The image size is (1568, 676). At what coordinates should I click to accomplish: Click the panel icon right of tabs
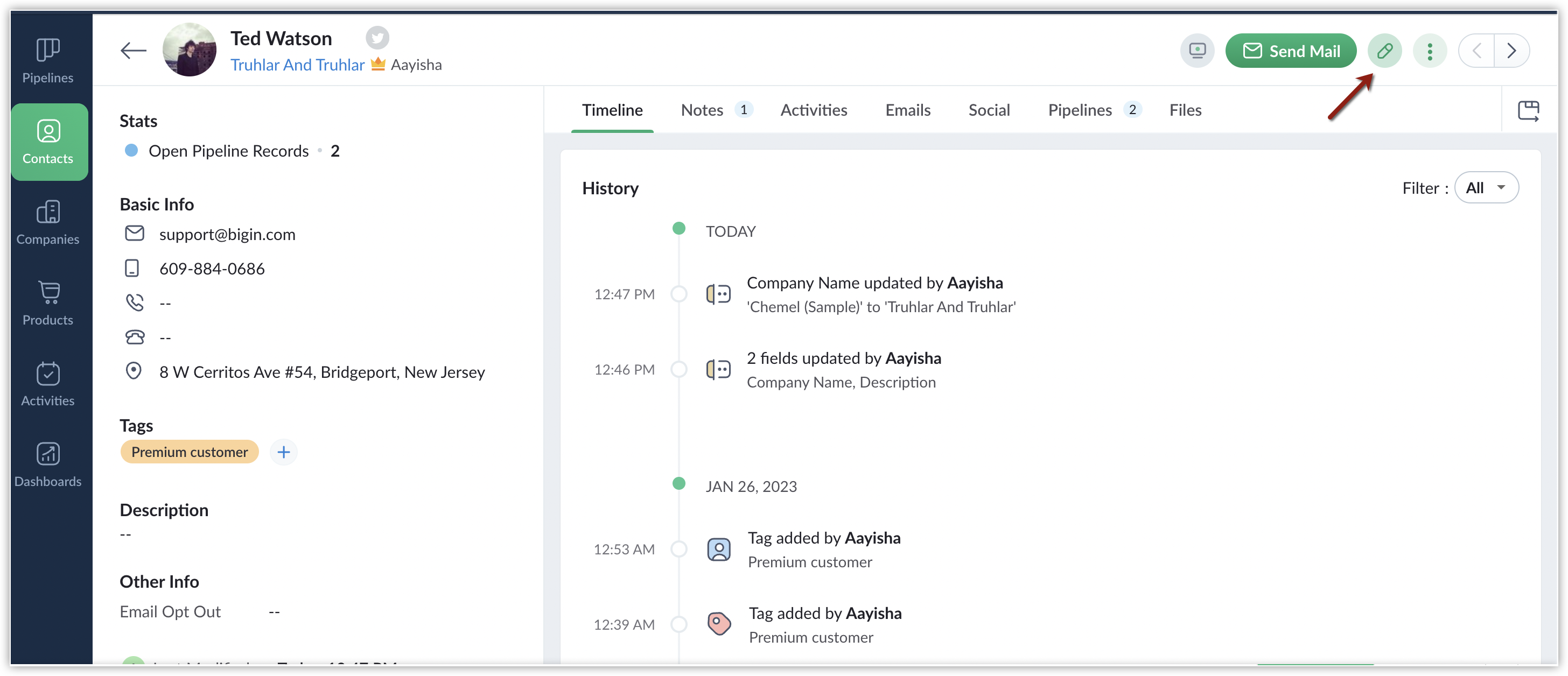[1529, 111]
